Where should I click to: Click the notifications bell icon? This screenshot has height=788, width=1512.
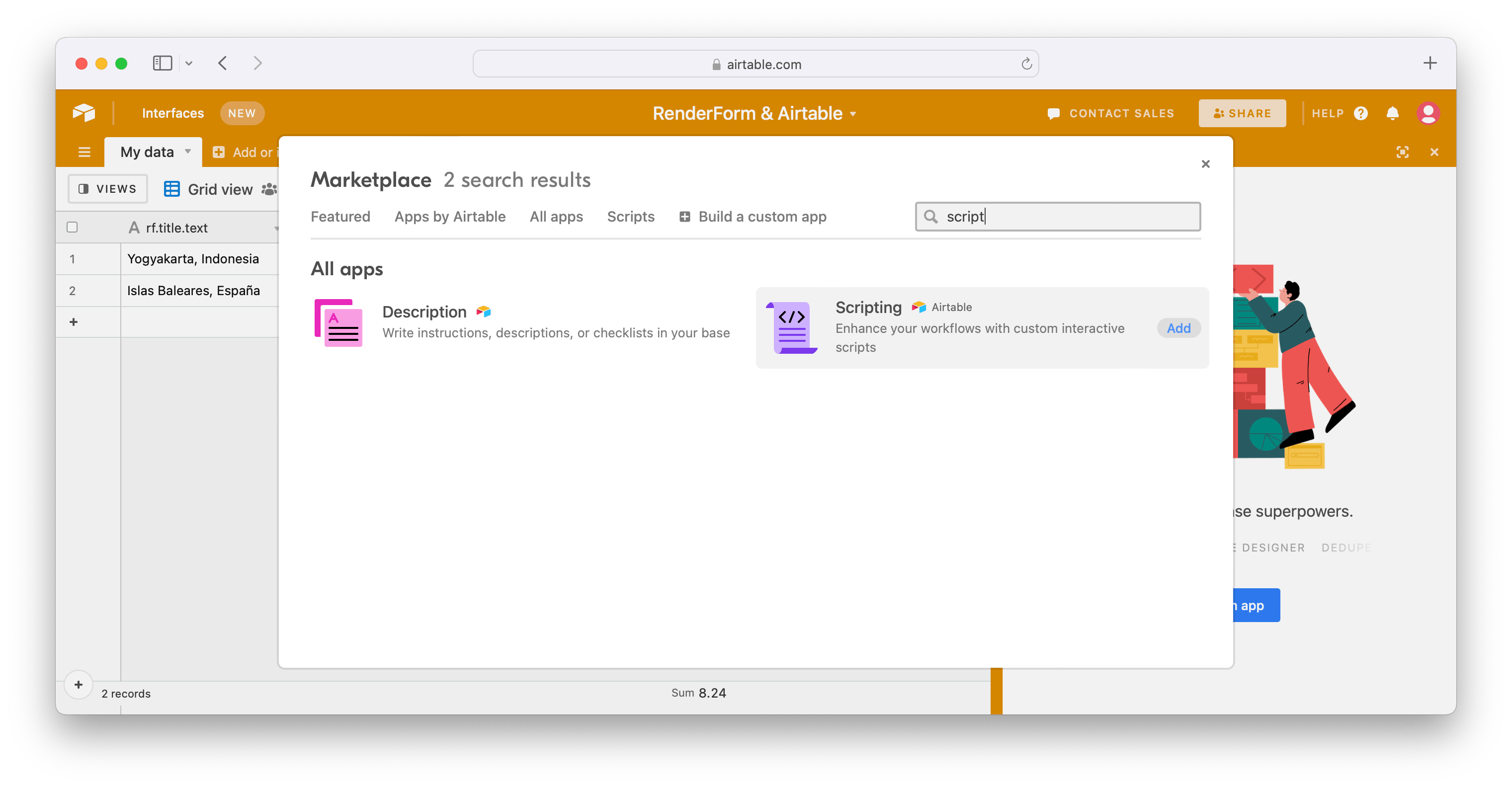pos(1392,113)
